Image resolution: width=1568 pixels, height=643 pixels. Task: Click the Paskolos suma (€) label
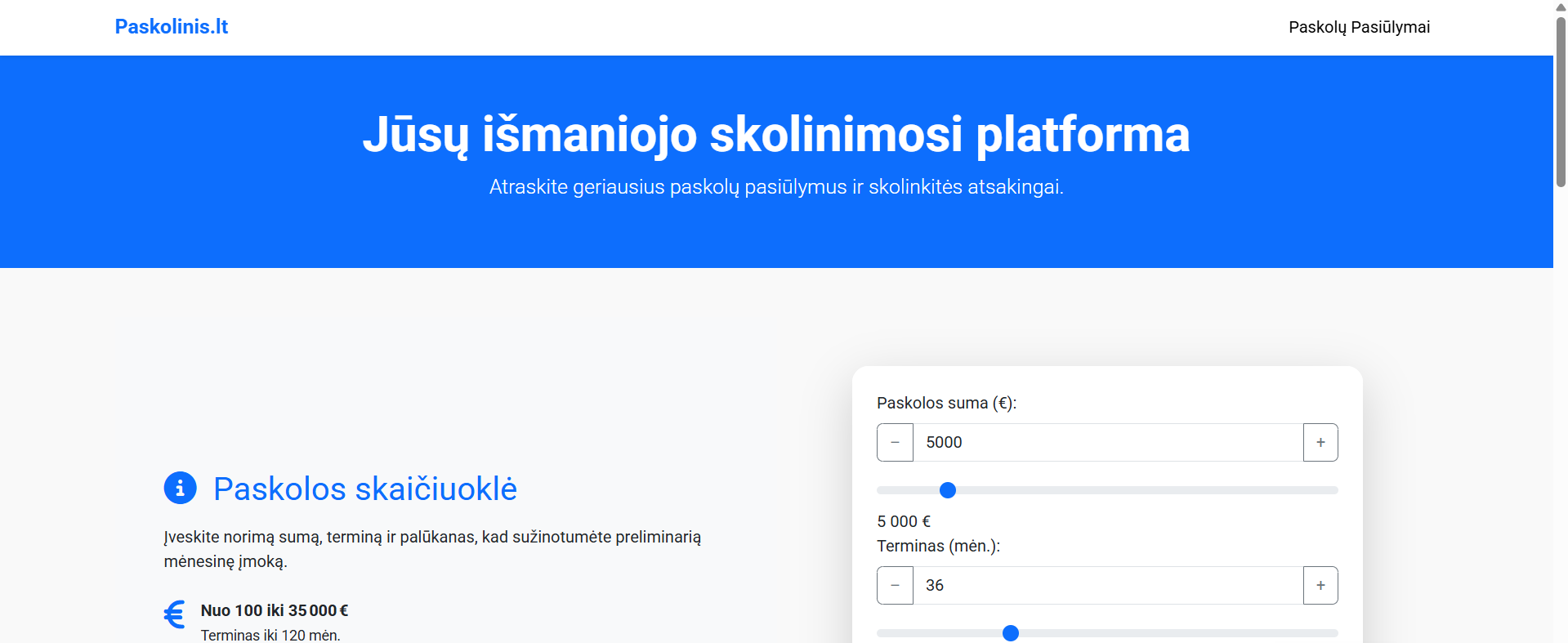946,403
